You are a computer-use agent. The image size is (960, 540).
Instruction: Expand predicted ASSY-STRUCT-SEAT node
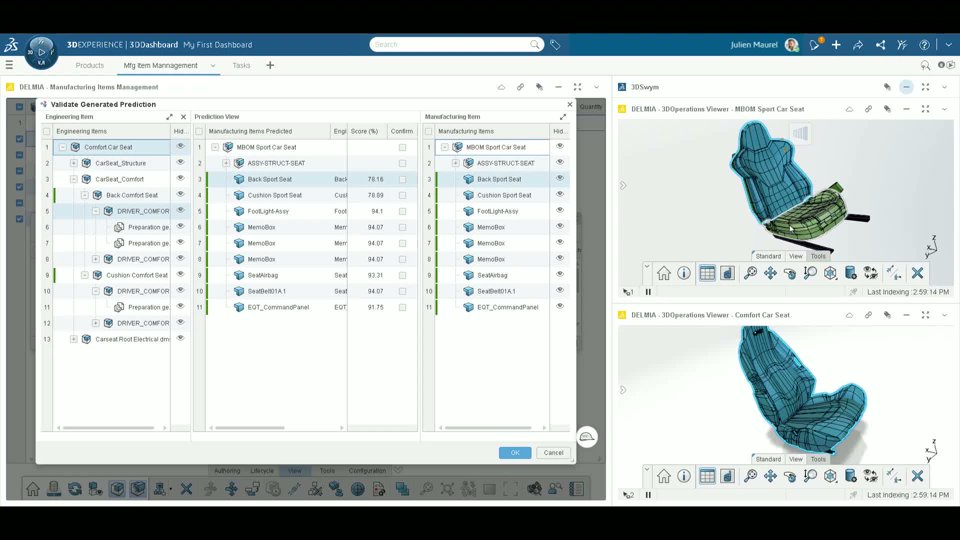tap(226, 163)
